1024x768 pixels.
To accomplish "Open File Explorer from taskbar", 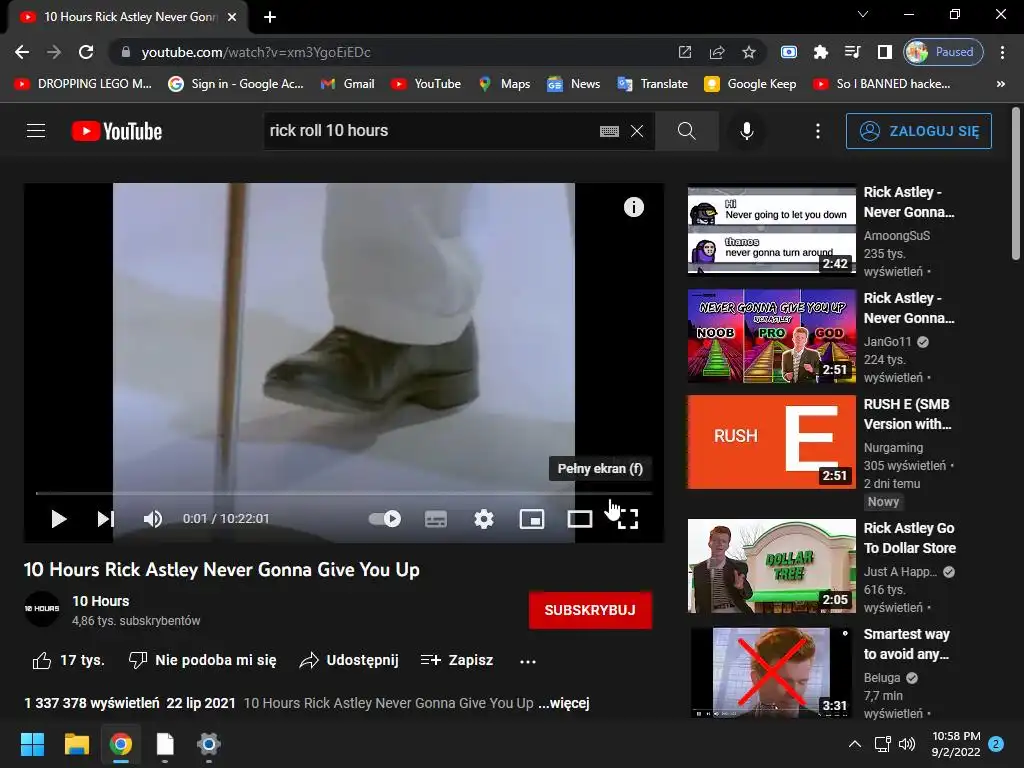I will 76,744.
